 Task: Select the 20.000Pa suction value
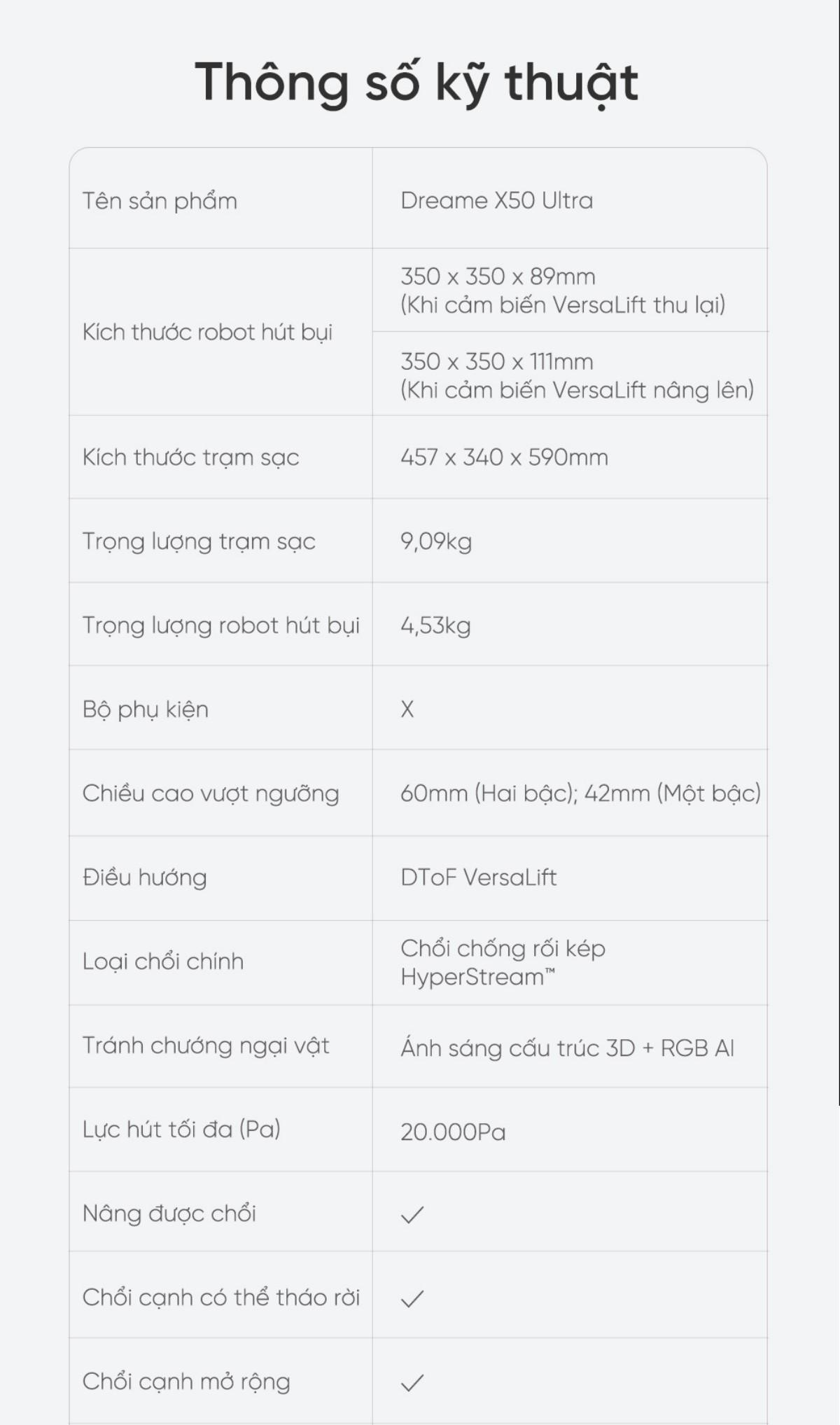(x=453, y=1132)
